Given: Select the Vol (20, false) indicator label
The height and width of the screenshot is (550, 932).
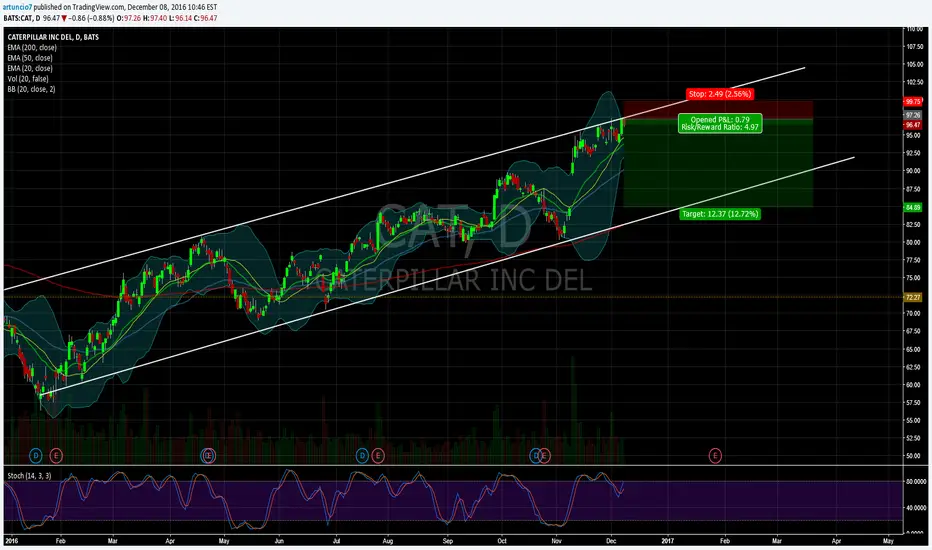Looking at the screenshot, I should [x=28, y=78].
